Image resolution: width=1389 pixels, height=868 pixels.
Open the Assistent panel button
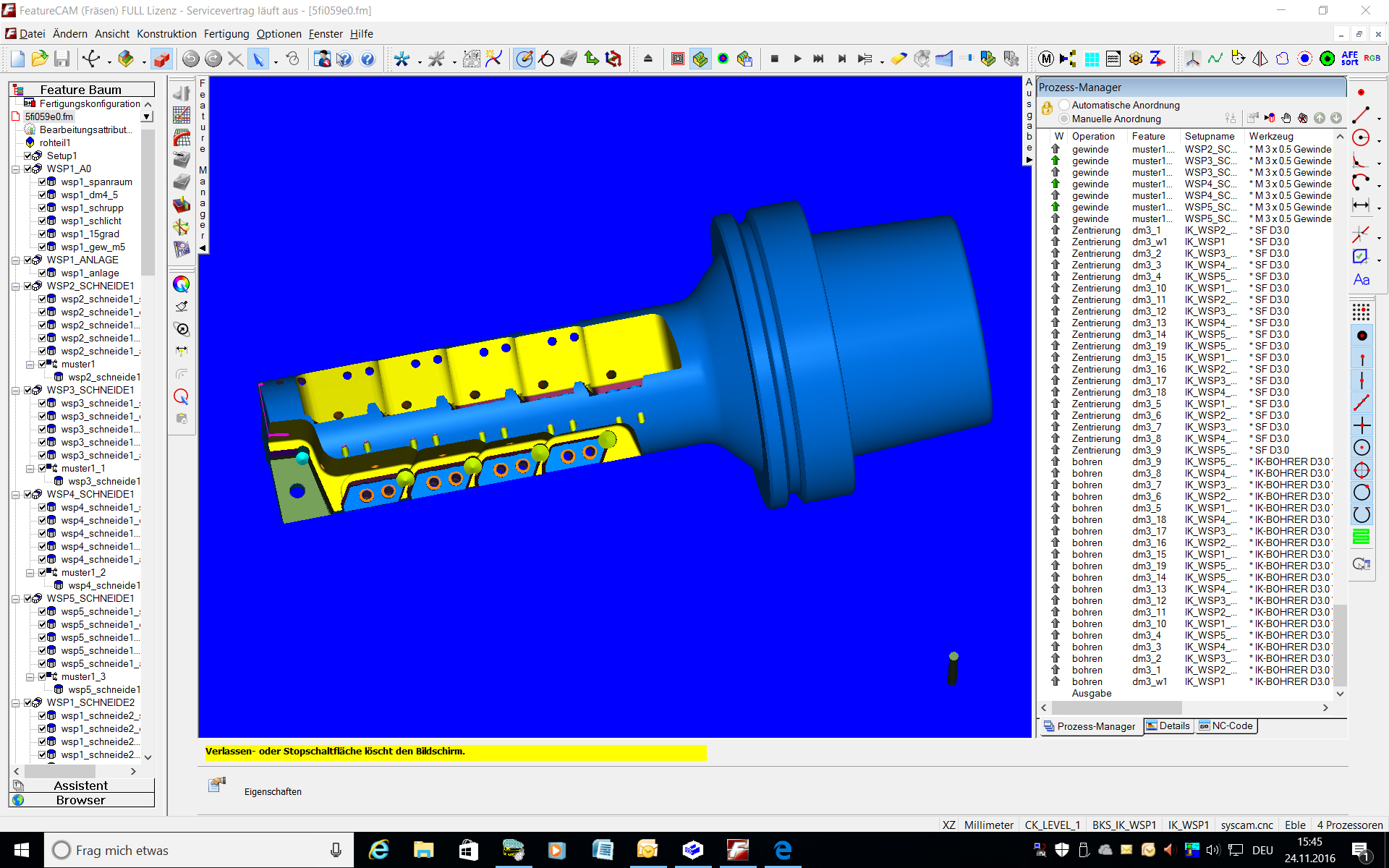tap(81, 786)
